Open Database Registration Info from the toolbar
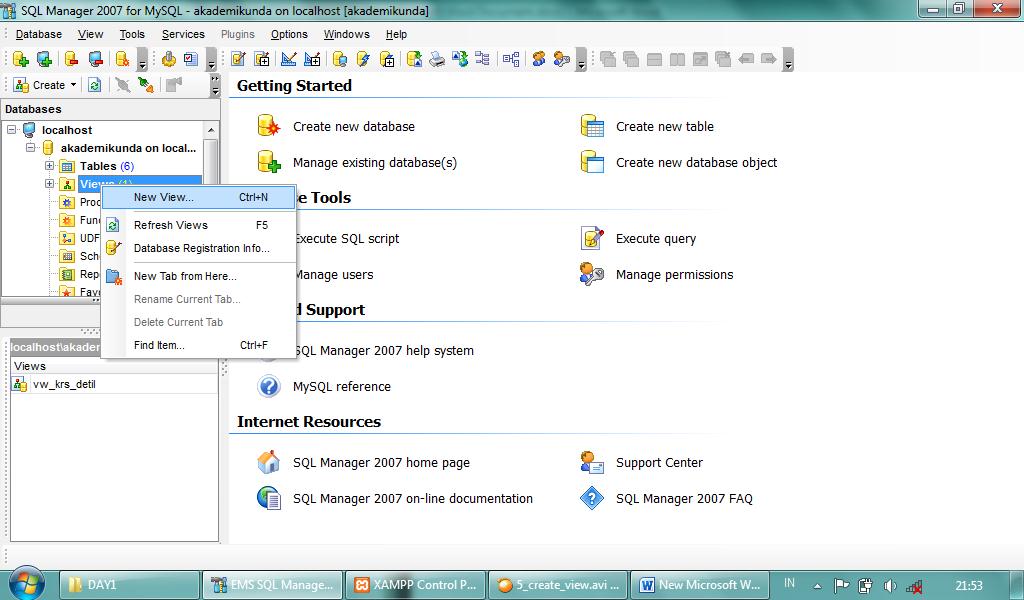Screen dimensions: 1024x600 (122, 59)
